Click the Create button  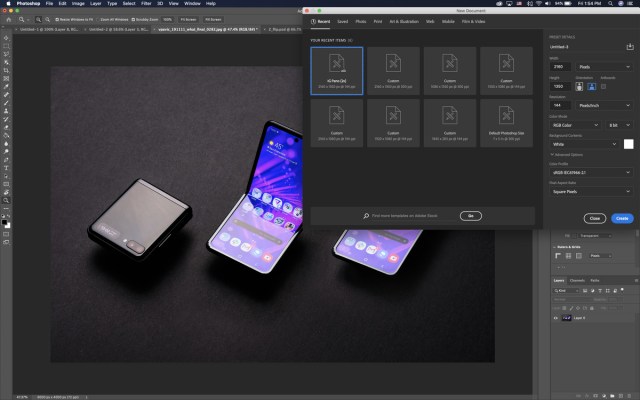622,218
